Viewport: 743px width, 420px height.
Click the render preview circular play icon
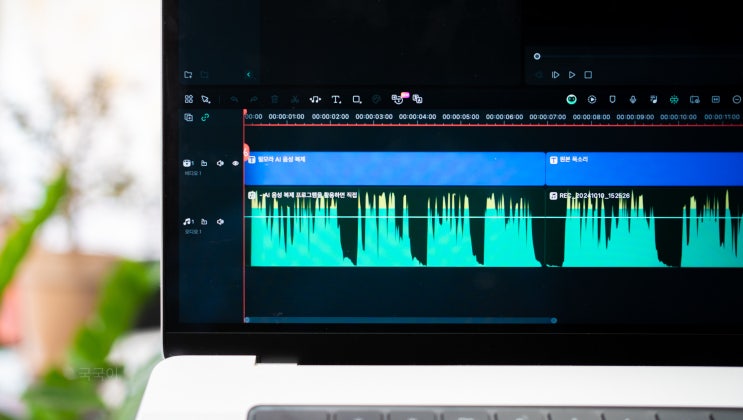[592, 99]
